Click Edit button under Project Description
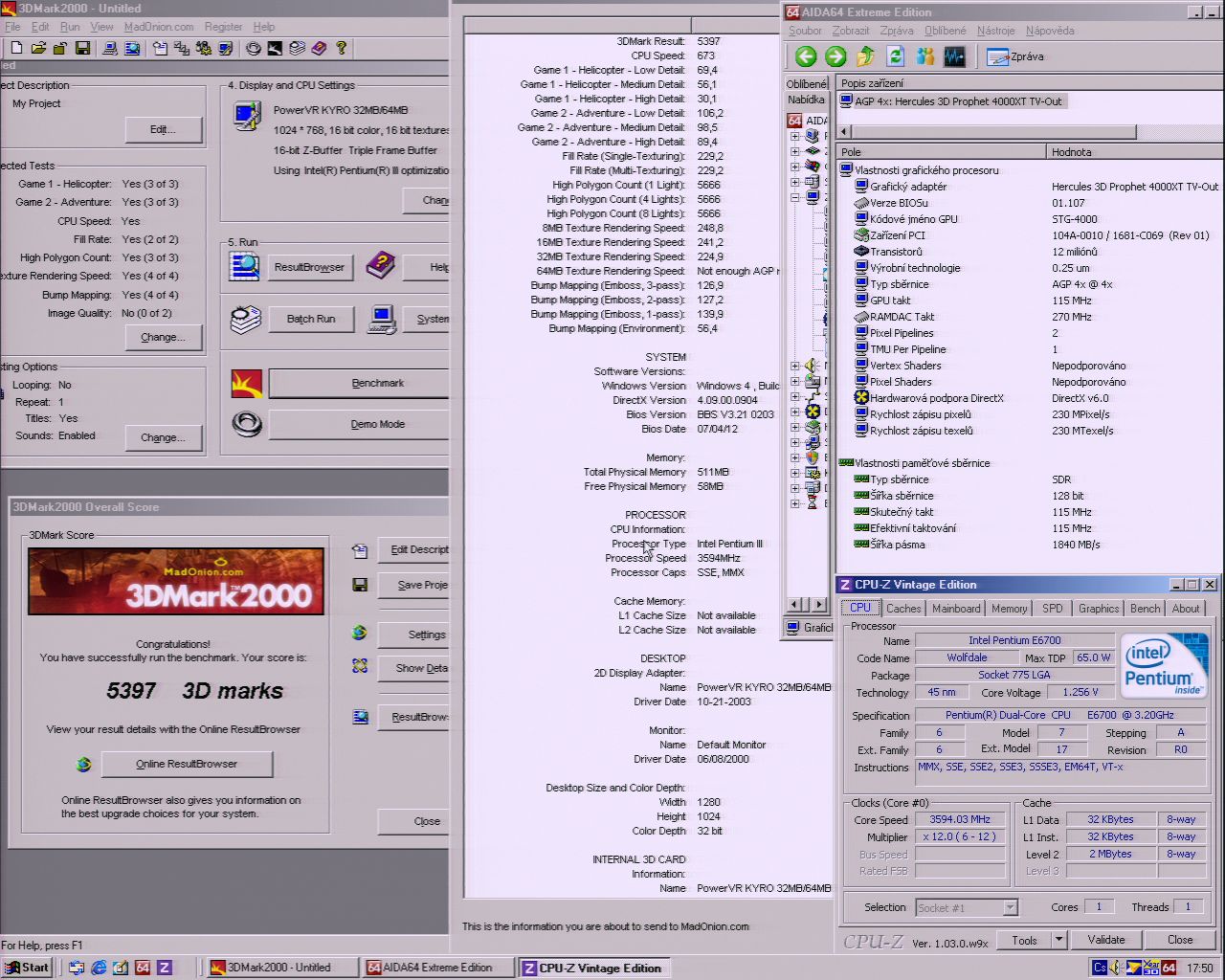The height and width of the screenshot is (980, 1225). coord(163,129)
